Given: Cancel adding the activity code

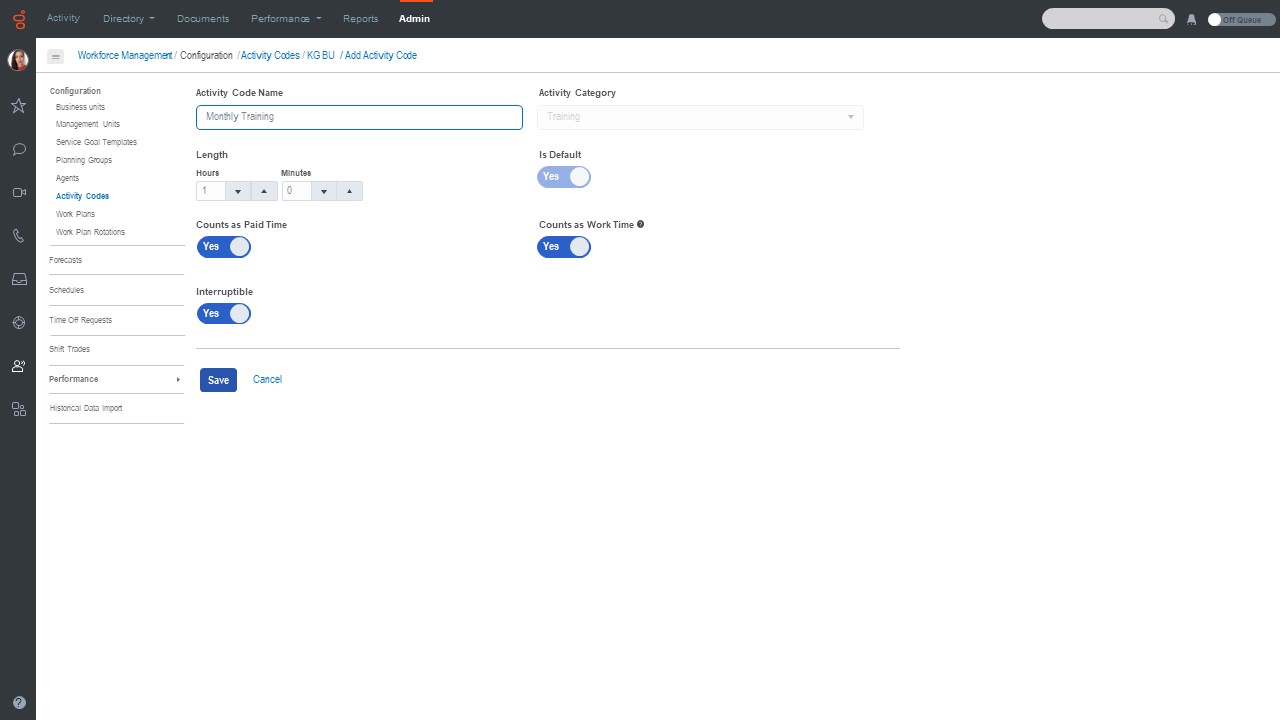Looking at the screenshot, I should 267,380.
